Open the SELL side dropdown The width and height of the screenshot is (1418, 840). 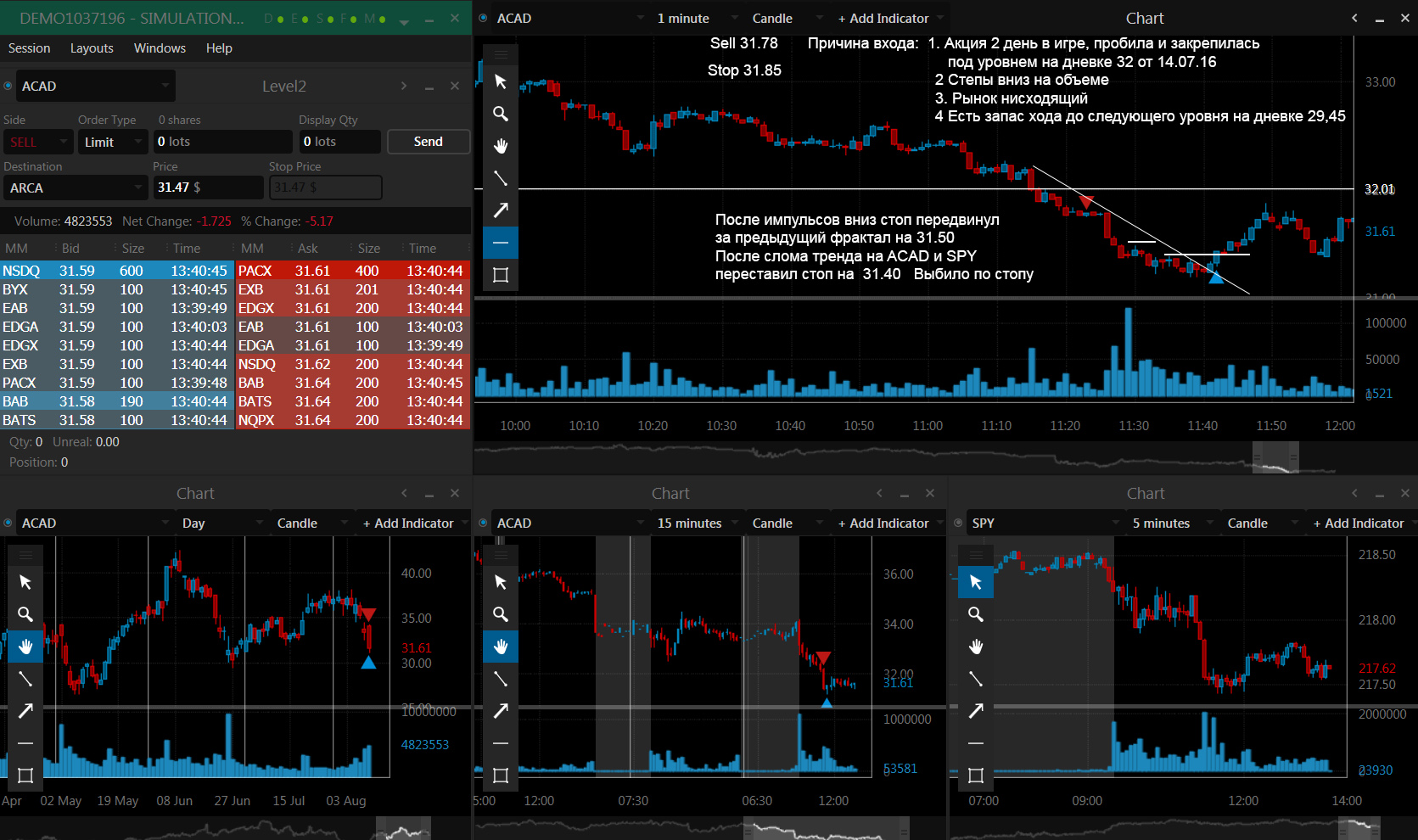(x=38, y=142)
